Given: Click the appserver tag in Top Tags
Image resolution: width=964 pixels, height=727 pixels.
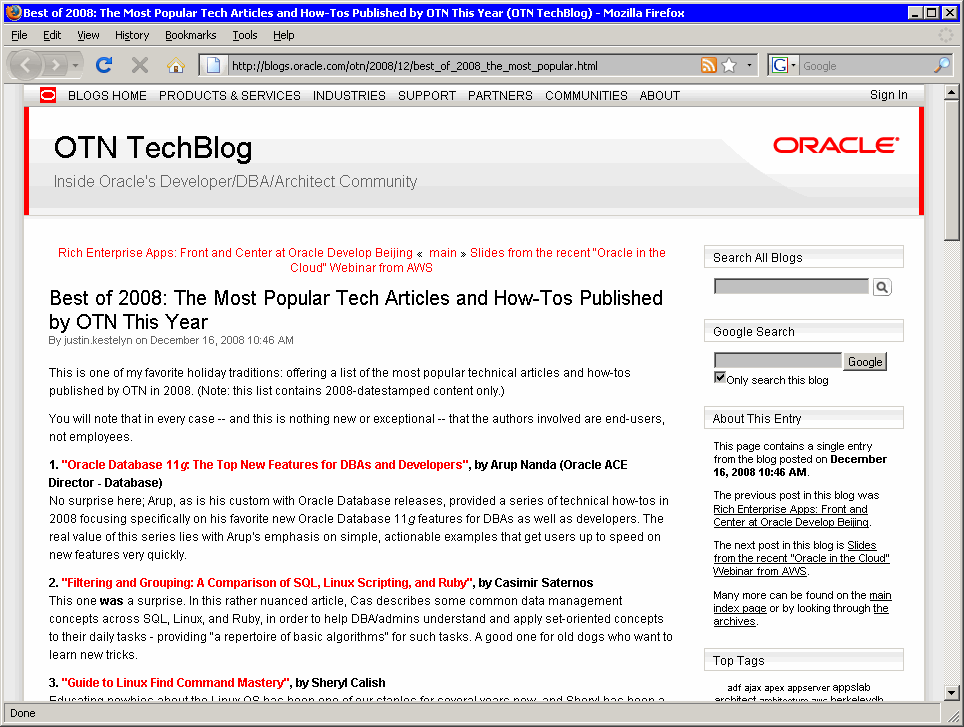Looking at the screenshot, I should coord(808,688).
